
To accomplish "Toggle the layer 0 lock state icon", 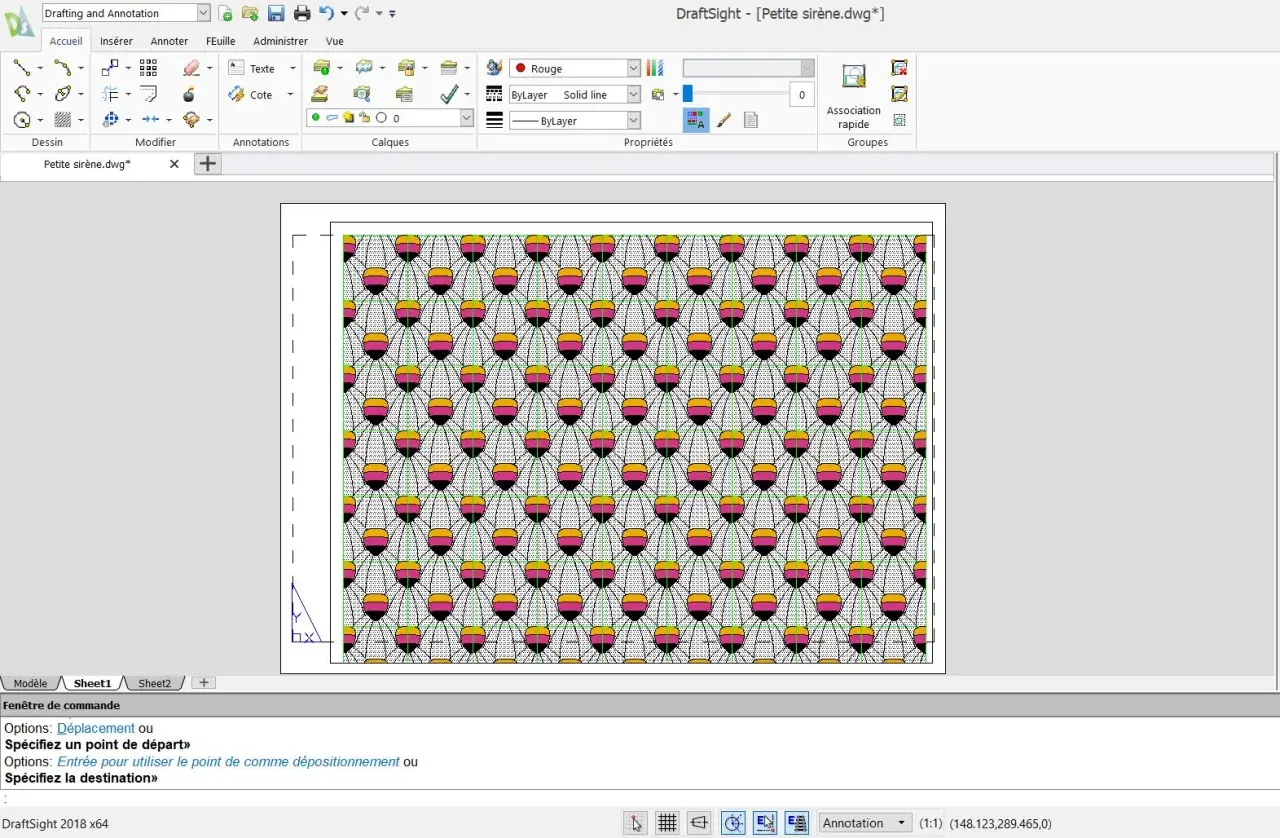I will (x=364, y=118).
